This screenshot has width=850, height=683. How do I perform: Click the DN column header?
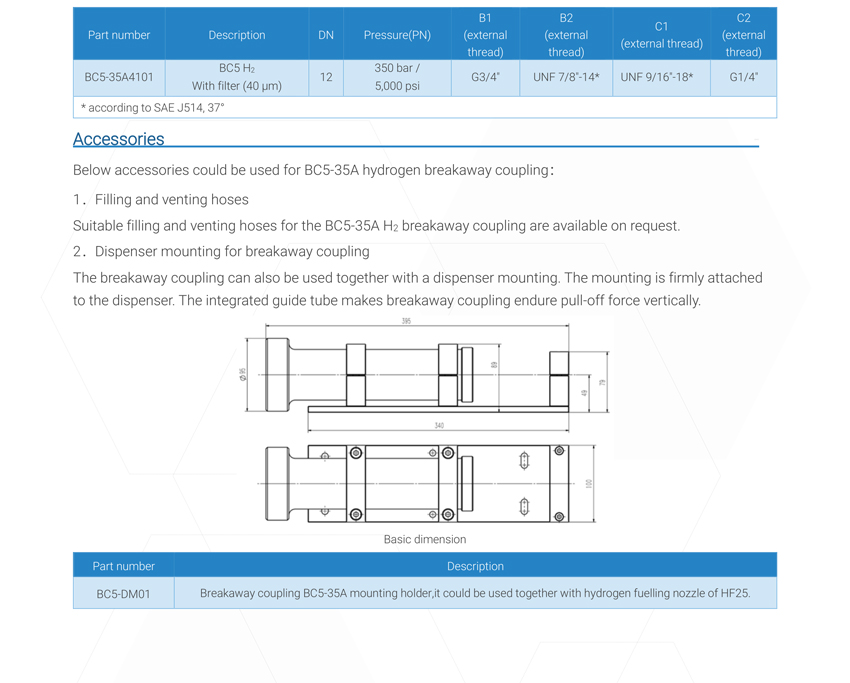coord(326,35)
